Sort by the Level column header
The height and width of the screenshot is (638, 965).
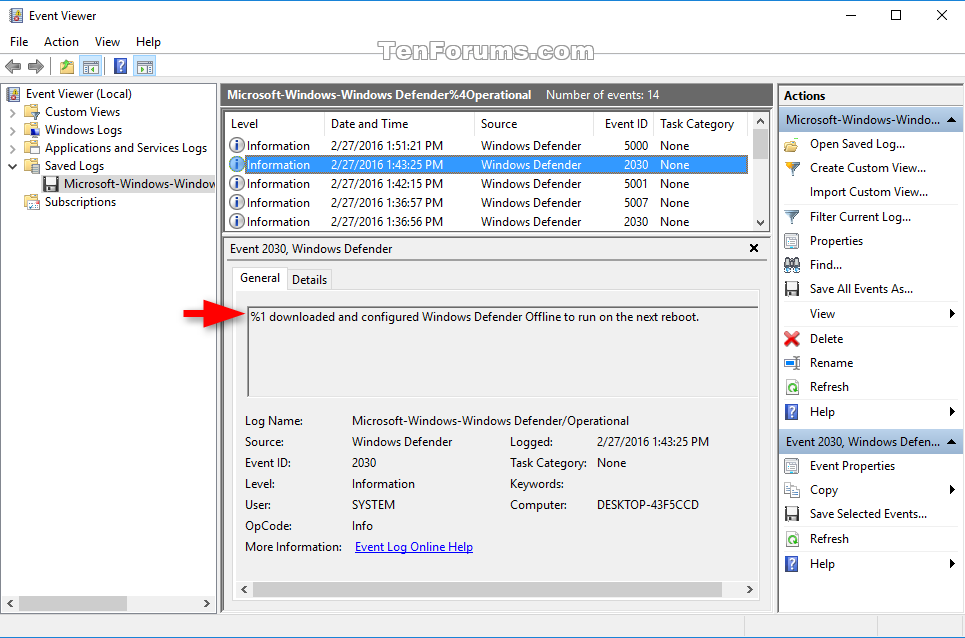point(274,124)
